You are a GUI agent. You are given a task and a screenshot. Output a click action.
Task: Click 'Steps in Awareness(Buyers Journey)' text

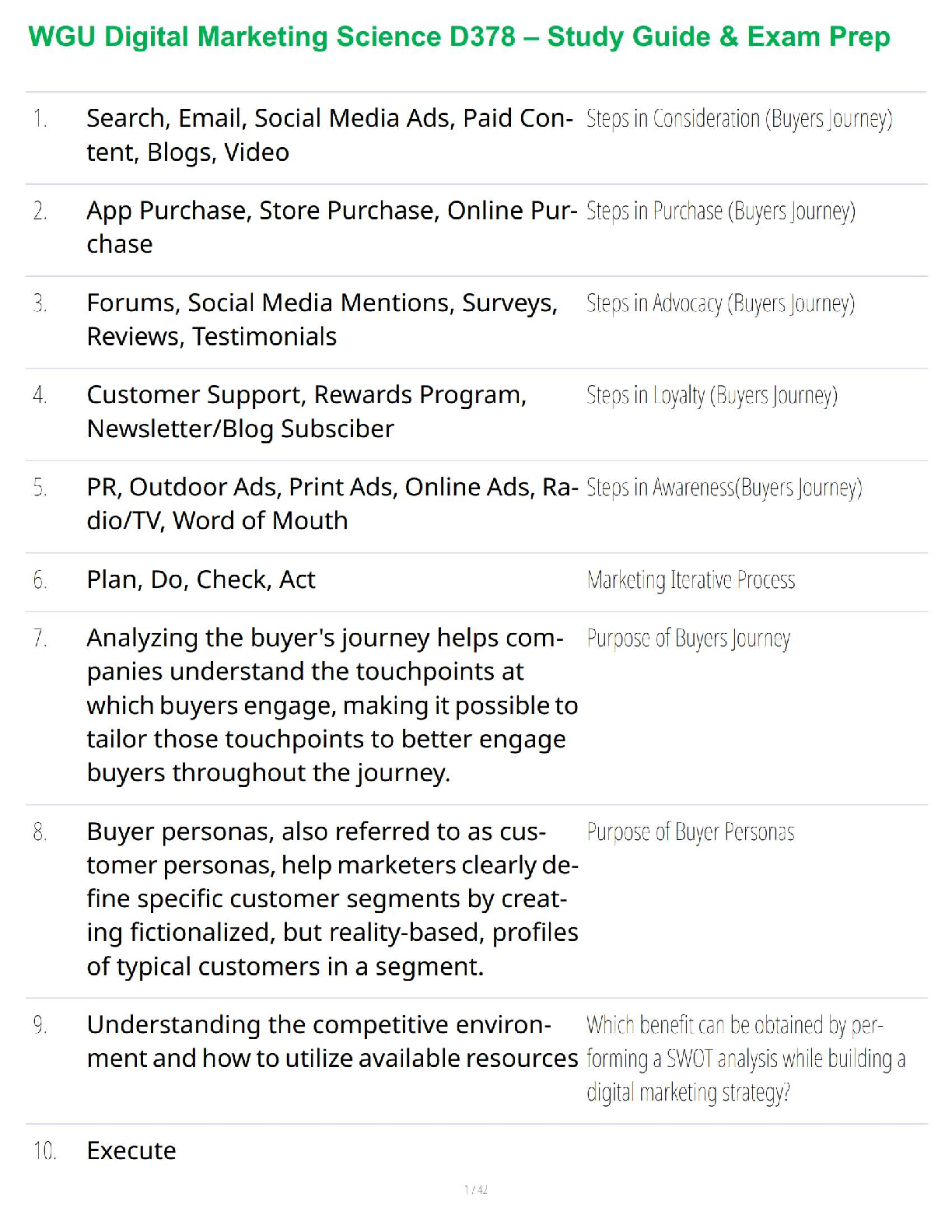[723, 488]
